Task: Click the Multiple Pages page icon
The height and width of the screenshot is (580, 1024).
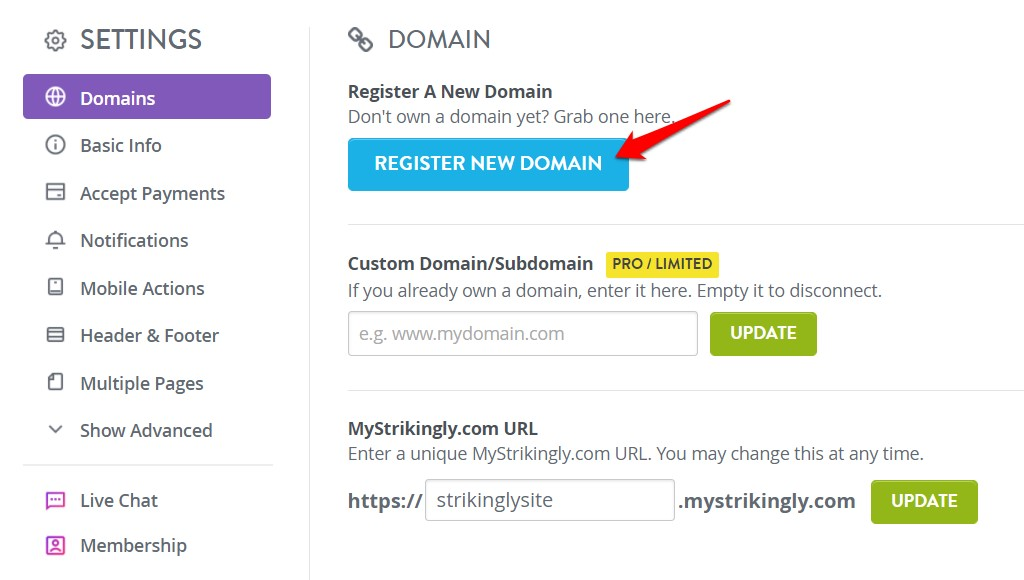Action: tap(57, 383)
